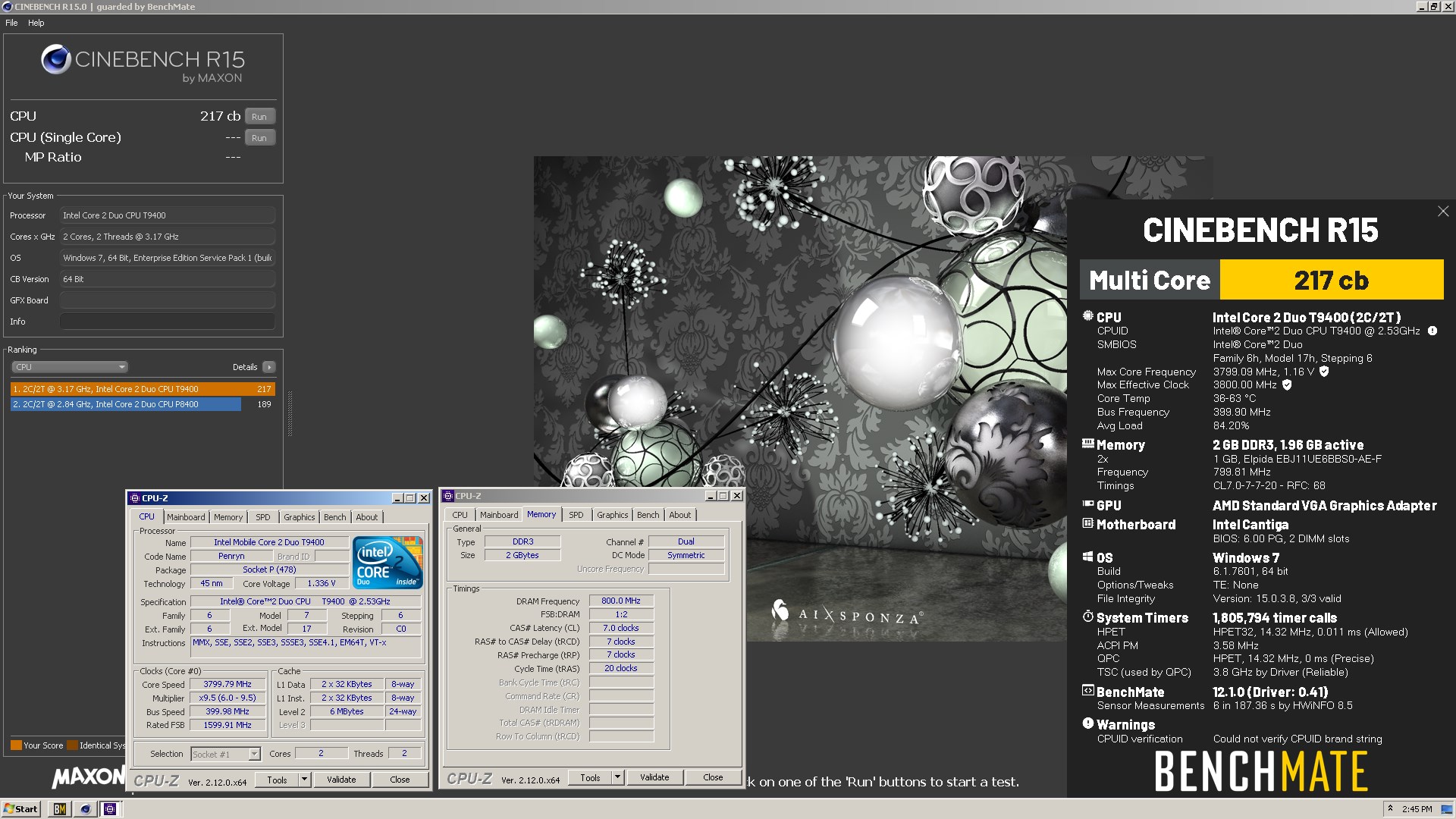
Task: Click the Max Effective Clock verified shield icon
Action: (x=1287, y=384)
